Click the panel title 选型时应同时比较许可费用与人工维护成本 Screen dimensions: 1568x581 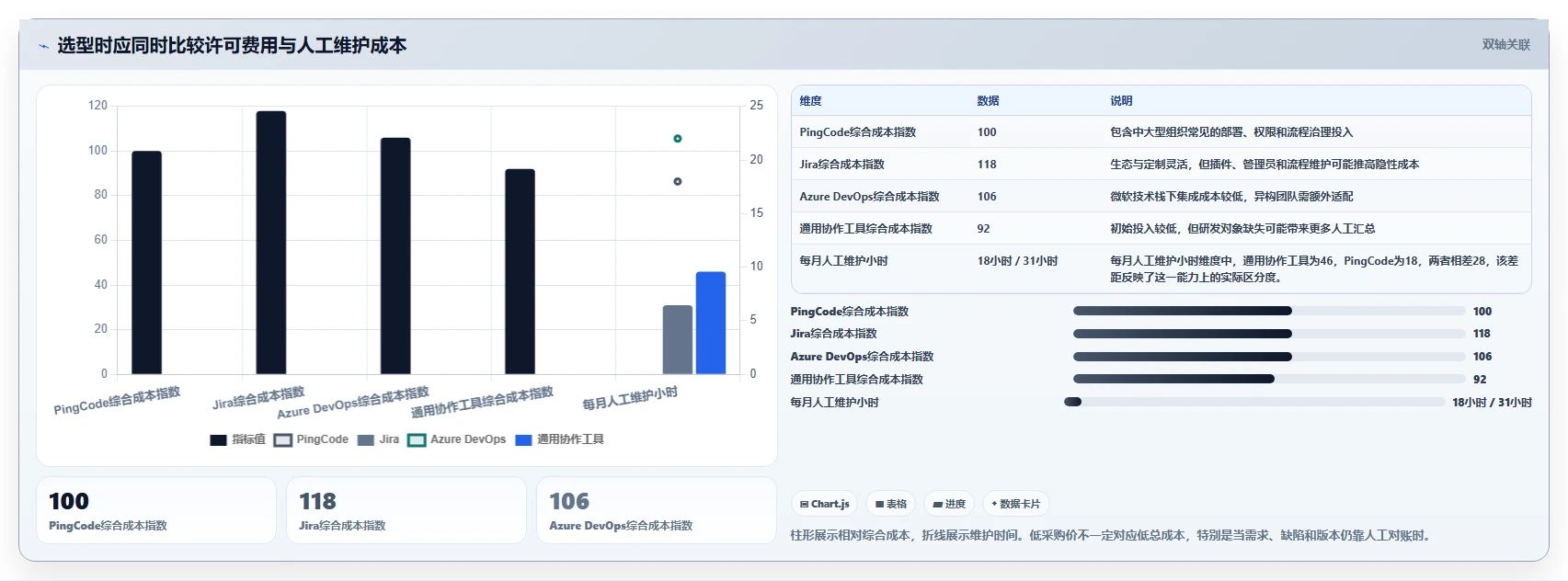click(x=232, y=45)
